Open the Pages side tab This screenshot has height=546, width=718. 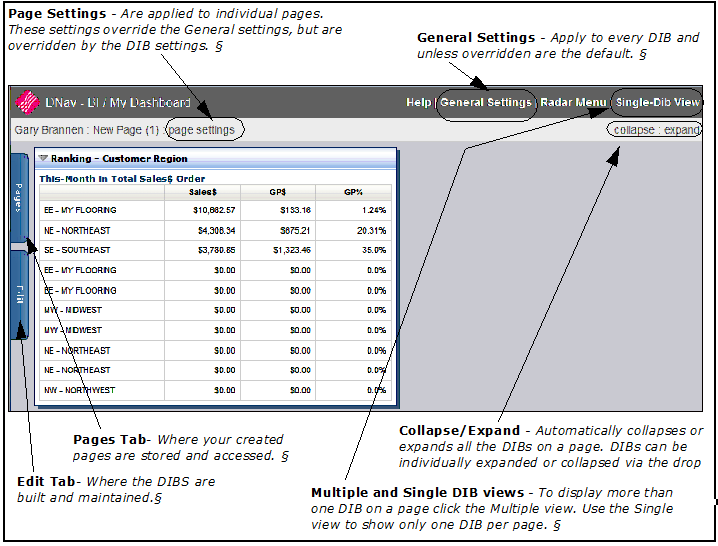pos(19,199)
